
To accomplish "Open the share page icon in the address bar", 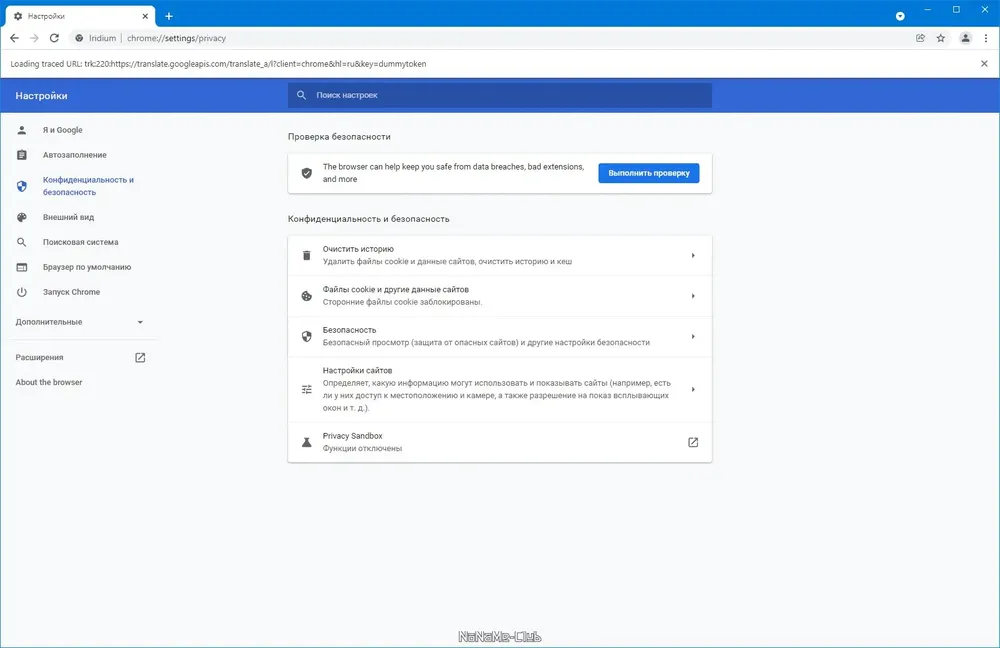I will pyautogui.click(x=920, y=38).
